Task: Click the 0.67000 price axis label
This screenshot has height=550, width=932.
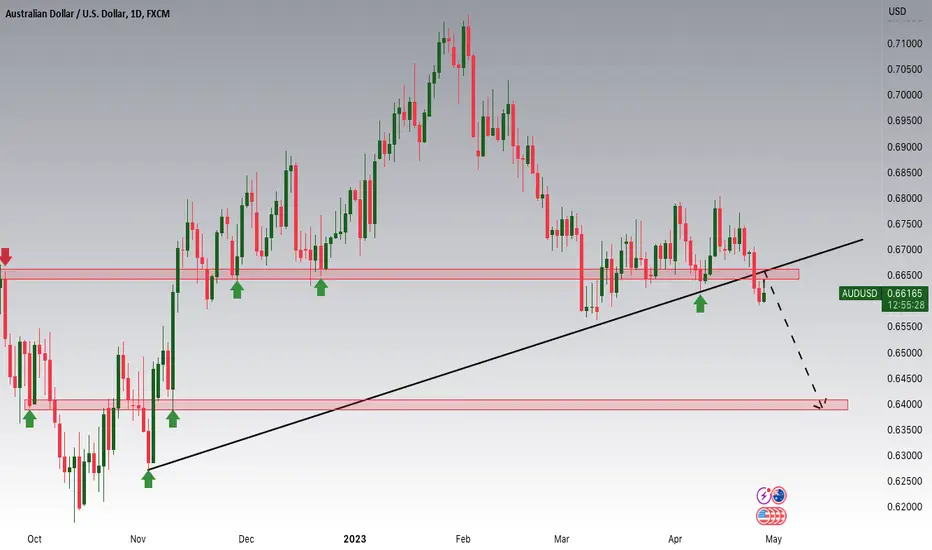Action: [x=905, y=249]
